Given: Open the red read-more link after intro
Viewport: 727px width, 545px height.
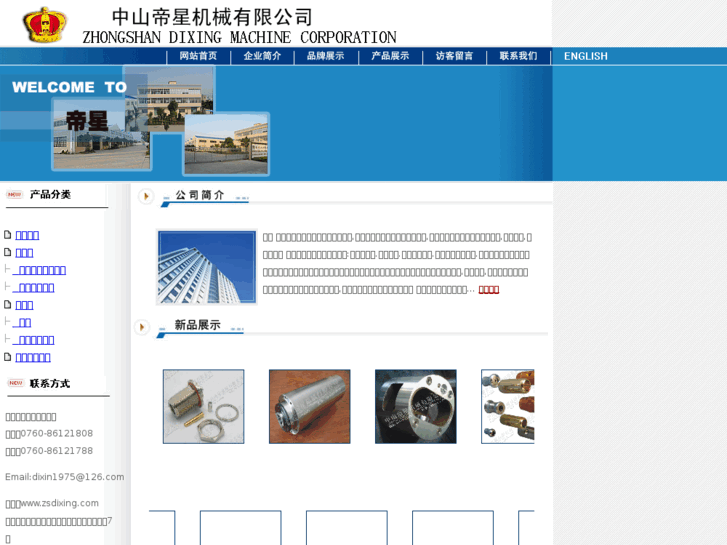Looking at the screenshot, I should [x=489, y=290].
